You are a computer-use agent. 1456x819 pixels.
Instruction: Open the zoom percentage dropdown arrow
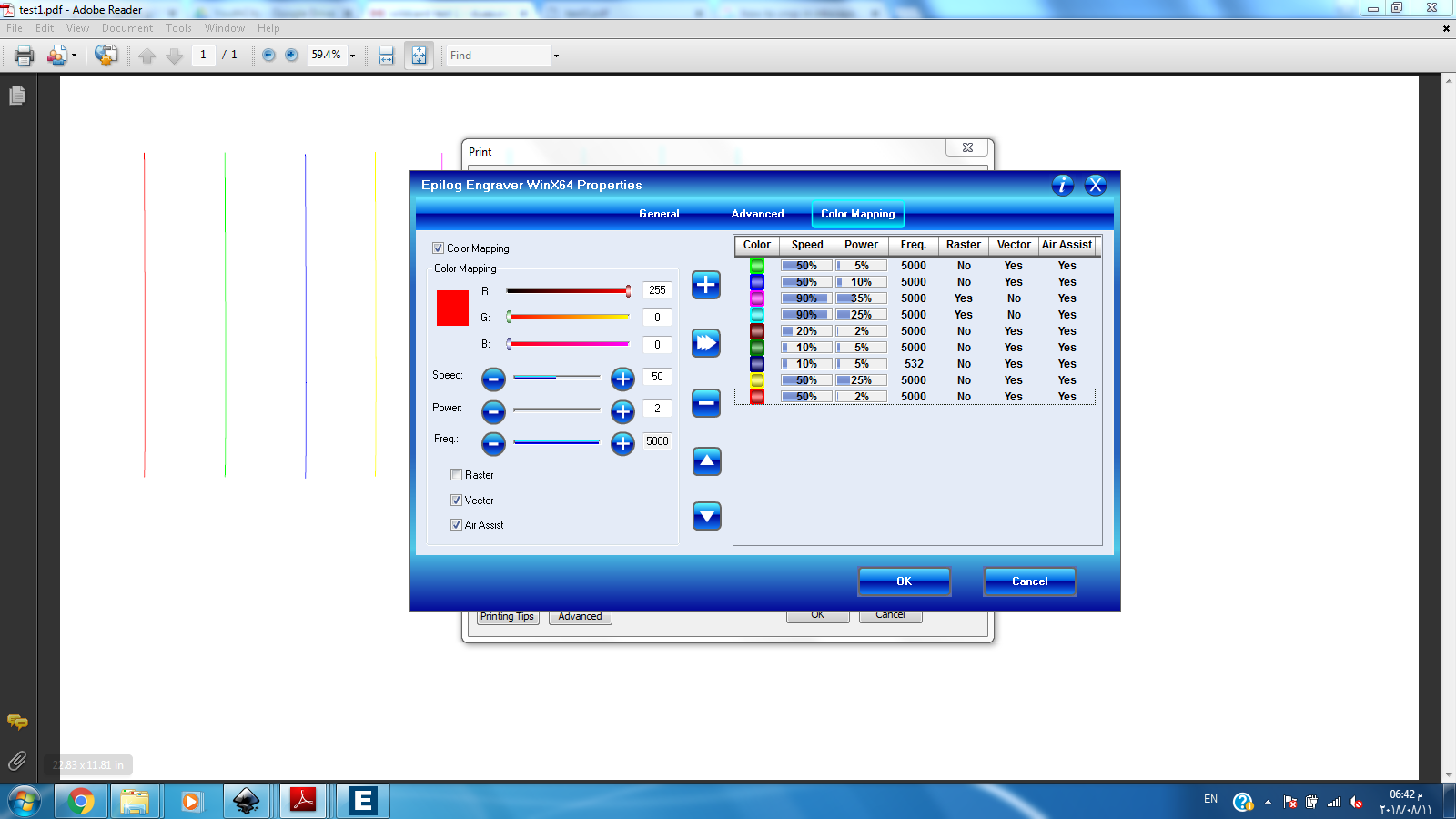click(x=352, y=56)
